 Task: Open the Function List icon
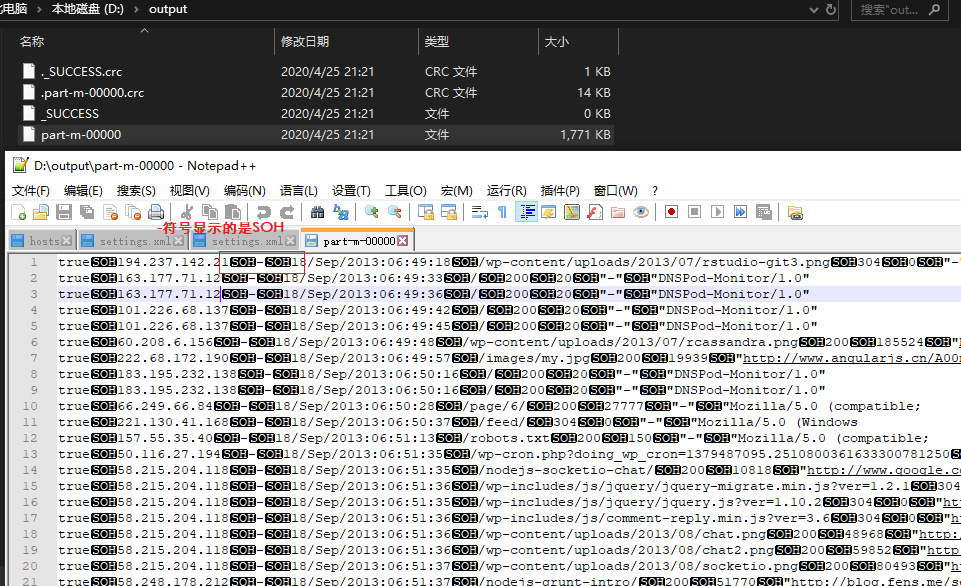(594, 213)
